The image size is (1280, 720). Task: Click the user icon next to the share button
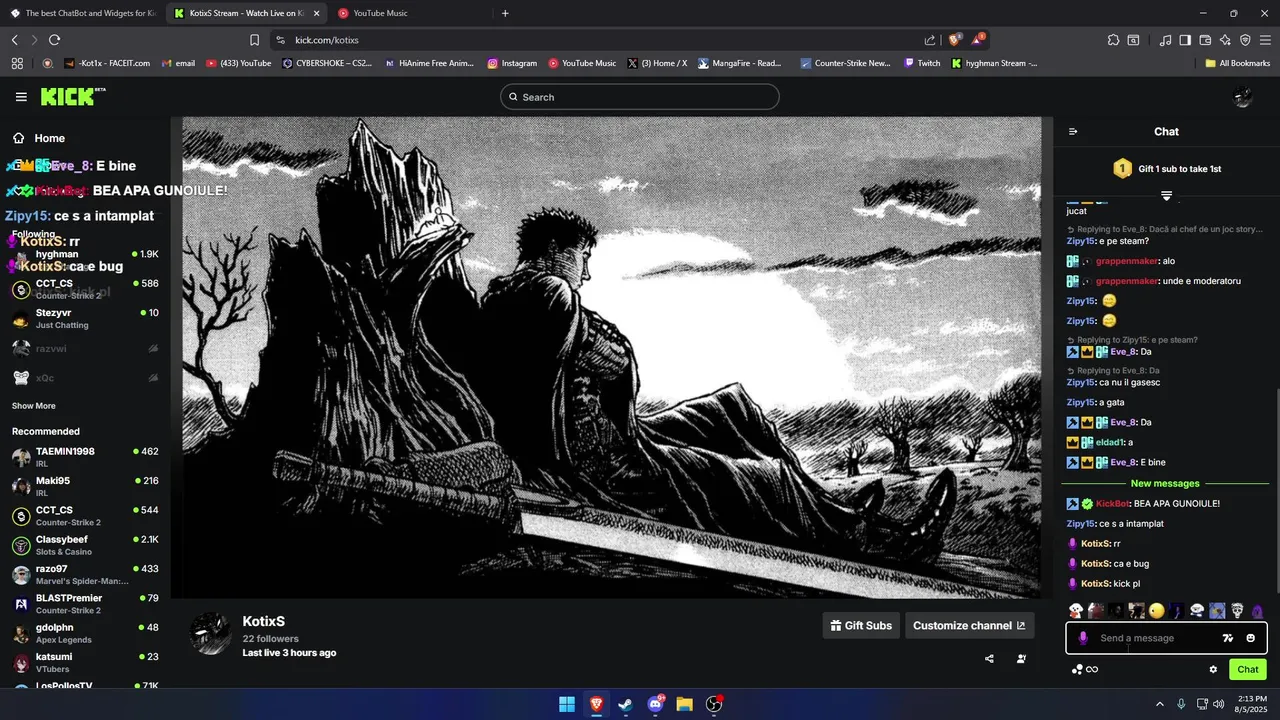coord(1021,659)
